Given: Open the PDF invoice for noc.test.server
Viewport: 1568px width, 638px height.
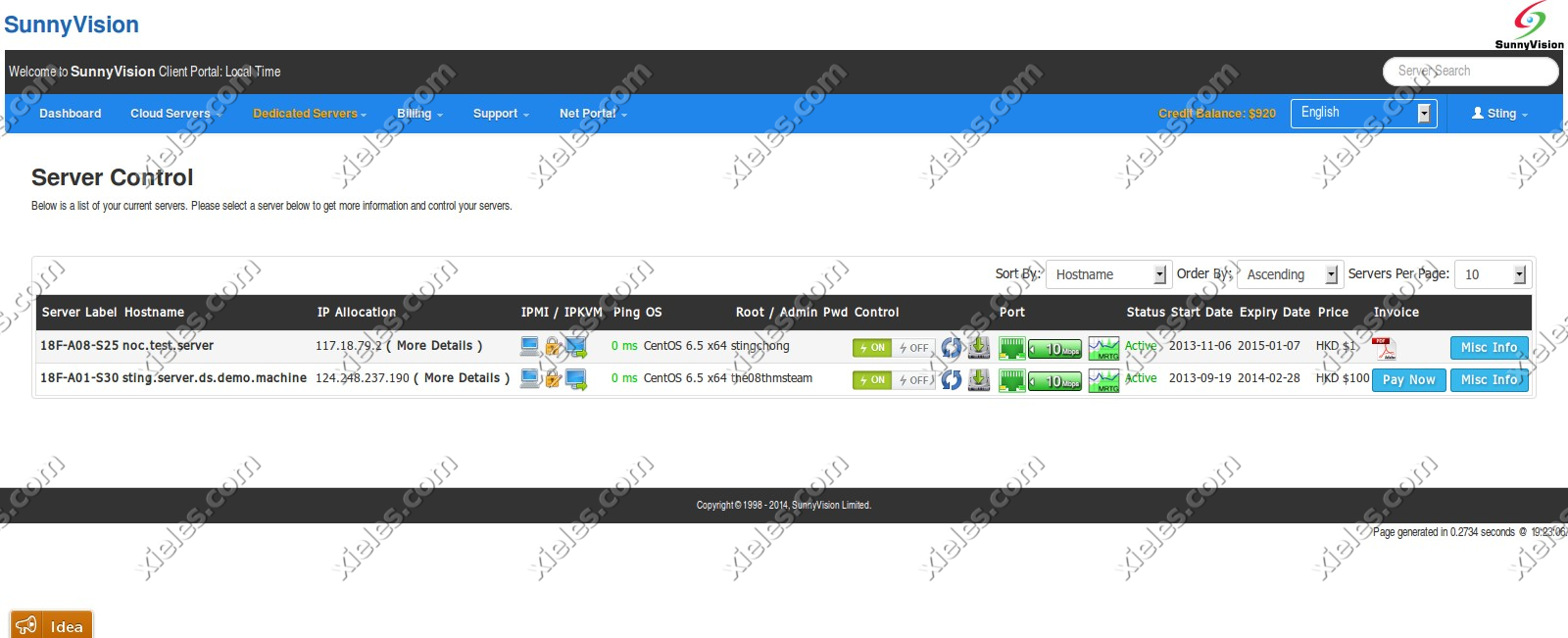Looking at the screenshot, I should pyautogui.click(x=1383, y=348).
